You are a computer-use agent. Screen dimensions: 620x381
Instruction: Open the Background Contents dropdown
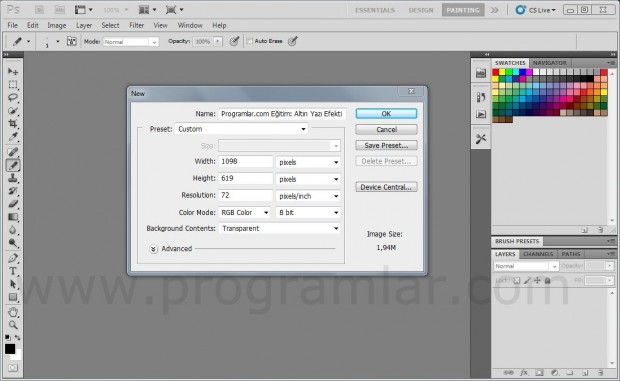(x=280, y=228)
